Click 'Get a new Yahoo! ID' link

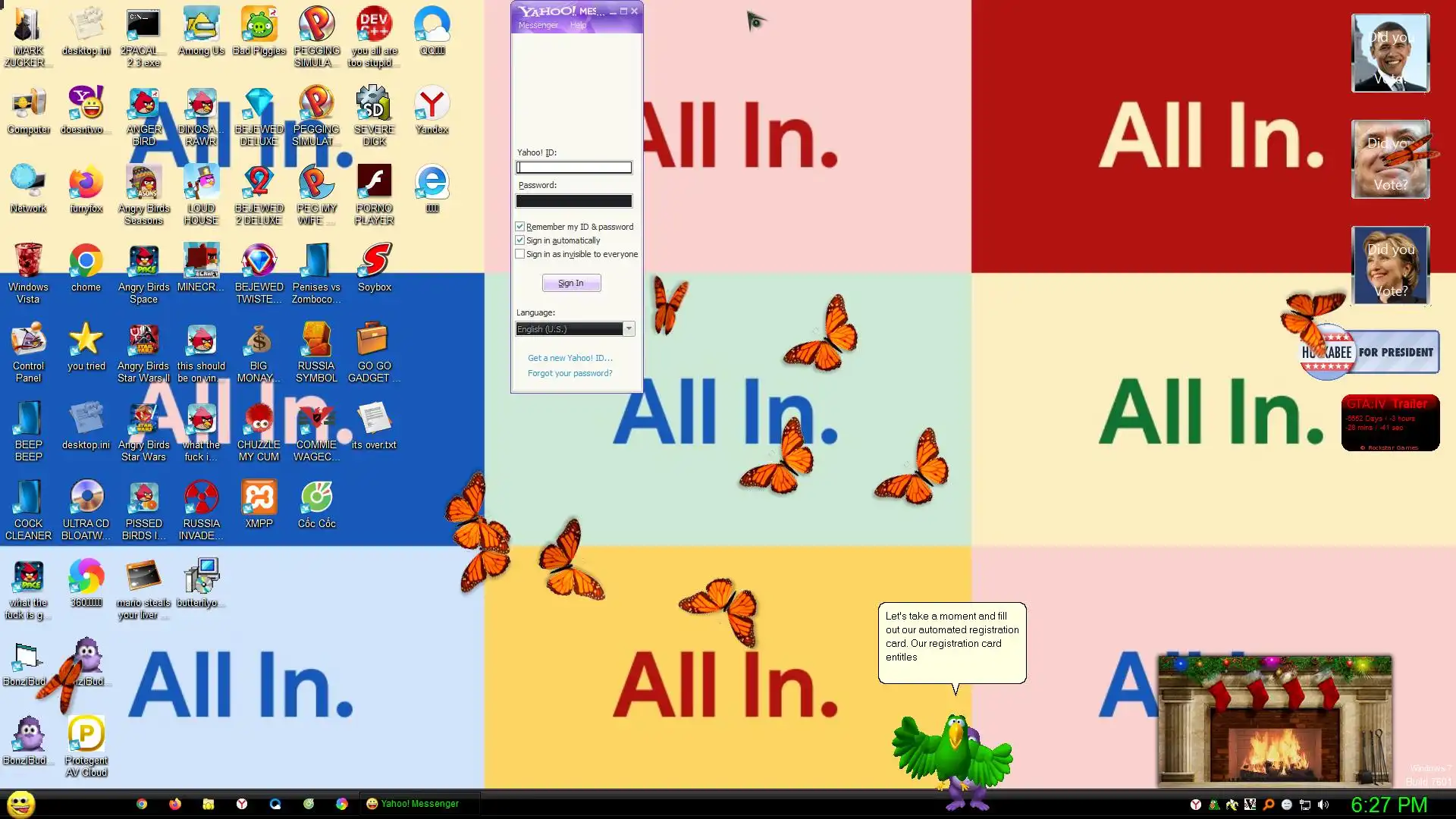pyautogui.click(x=570, y=358)
